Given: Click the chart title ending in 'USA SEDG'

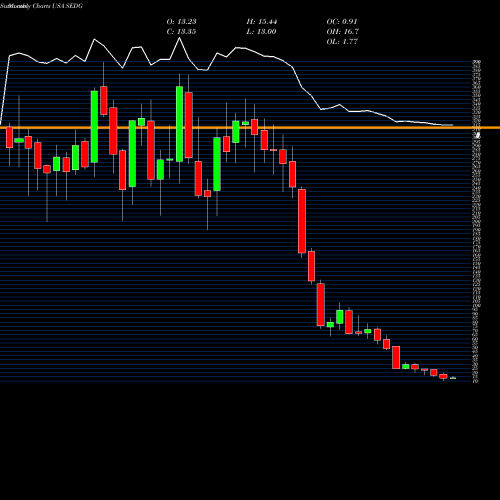Looking at the screenshot, I should point(42,6).
